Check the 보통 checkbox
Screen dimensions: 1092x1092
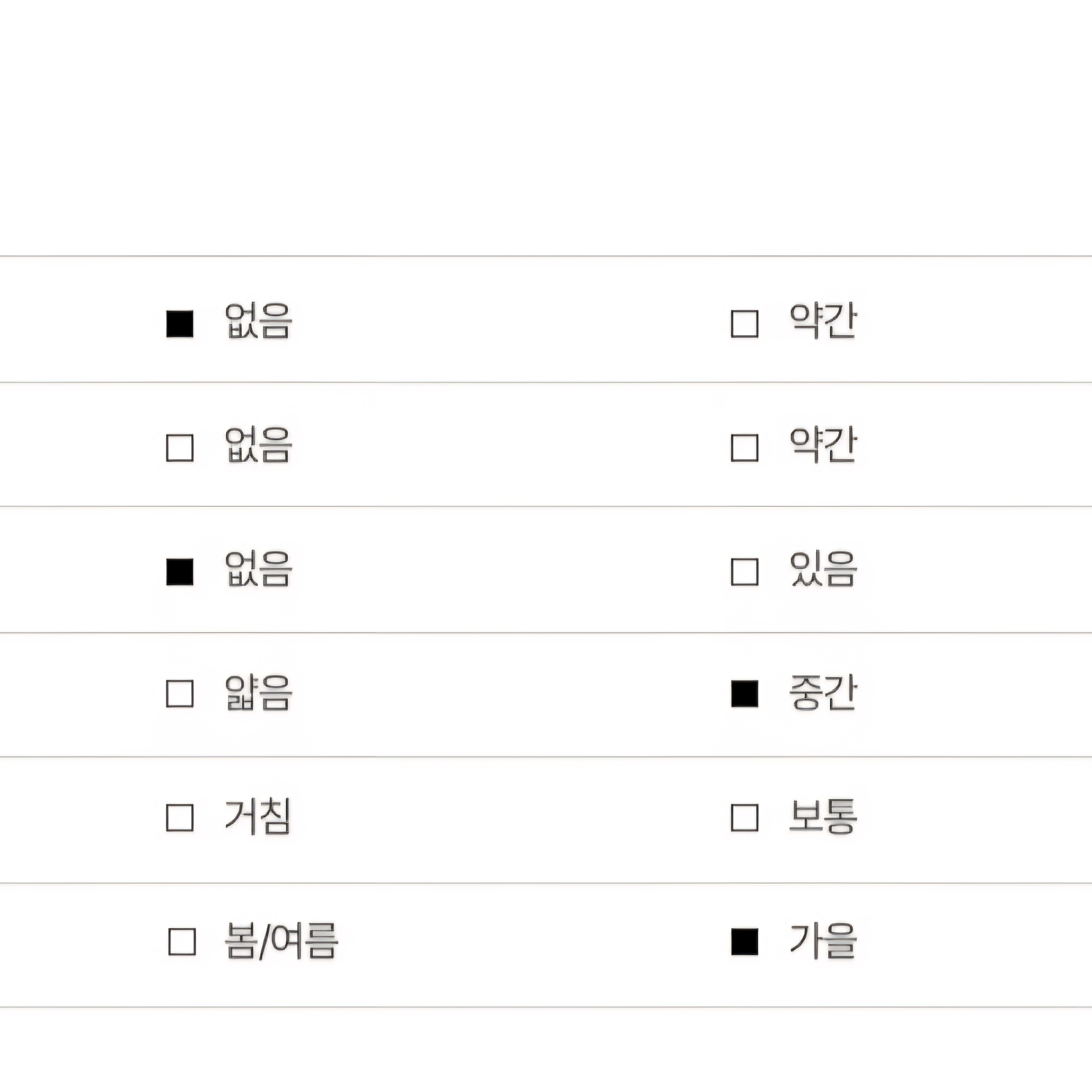pyautogui.click(x=744, y=817)
